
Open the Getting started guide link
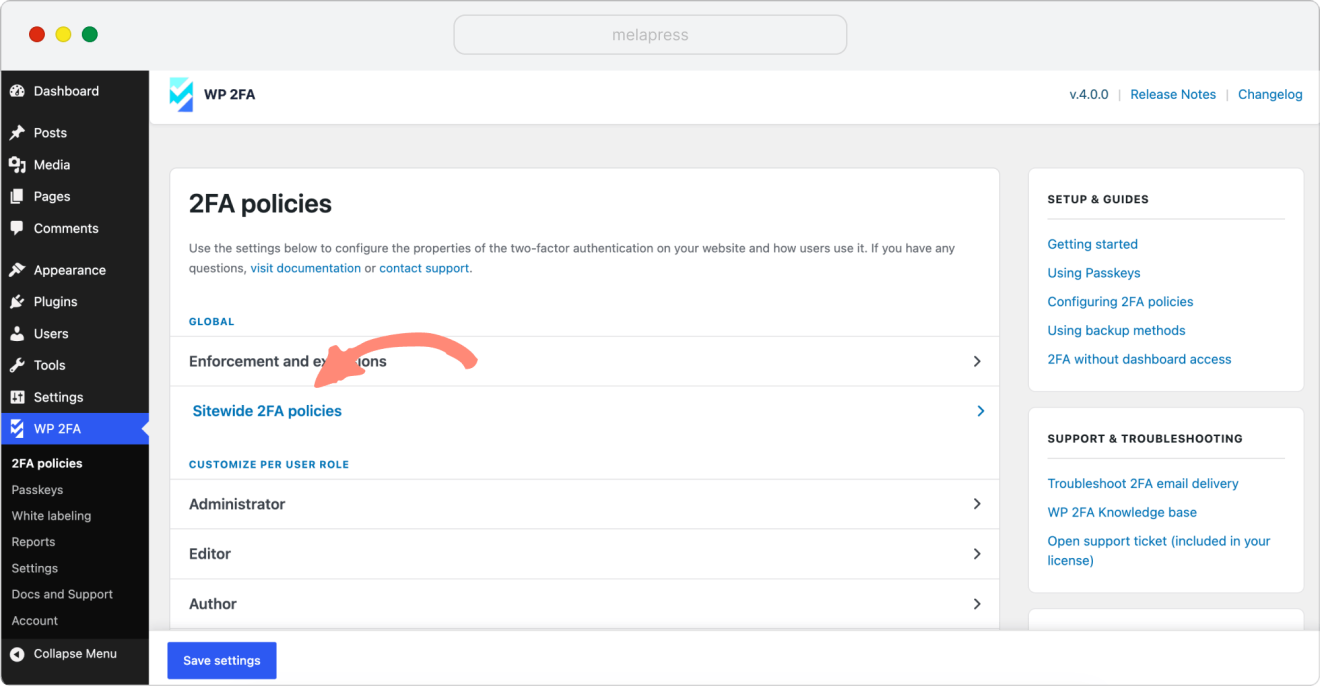click(x=1092, y=244)
